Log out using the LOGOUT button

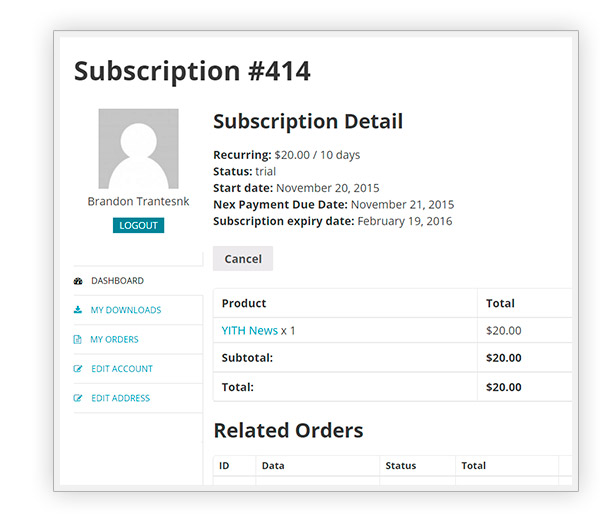[x=139, y=225]
